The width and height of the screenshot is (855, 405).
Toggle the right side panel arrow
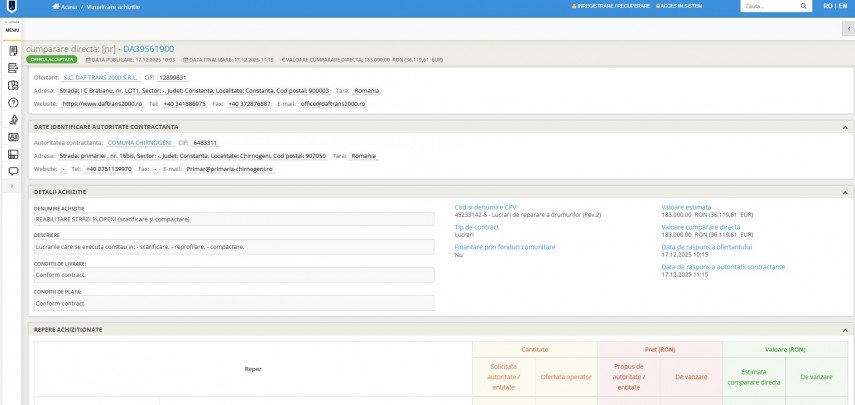(849, 30)
